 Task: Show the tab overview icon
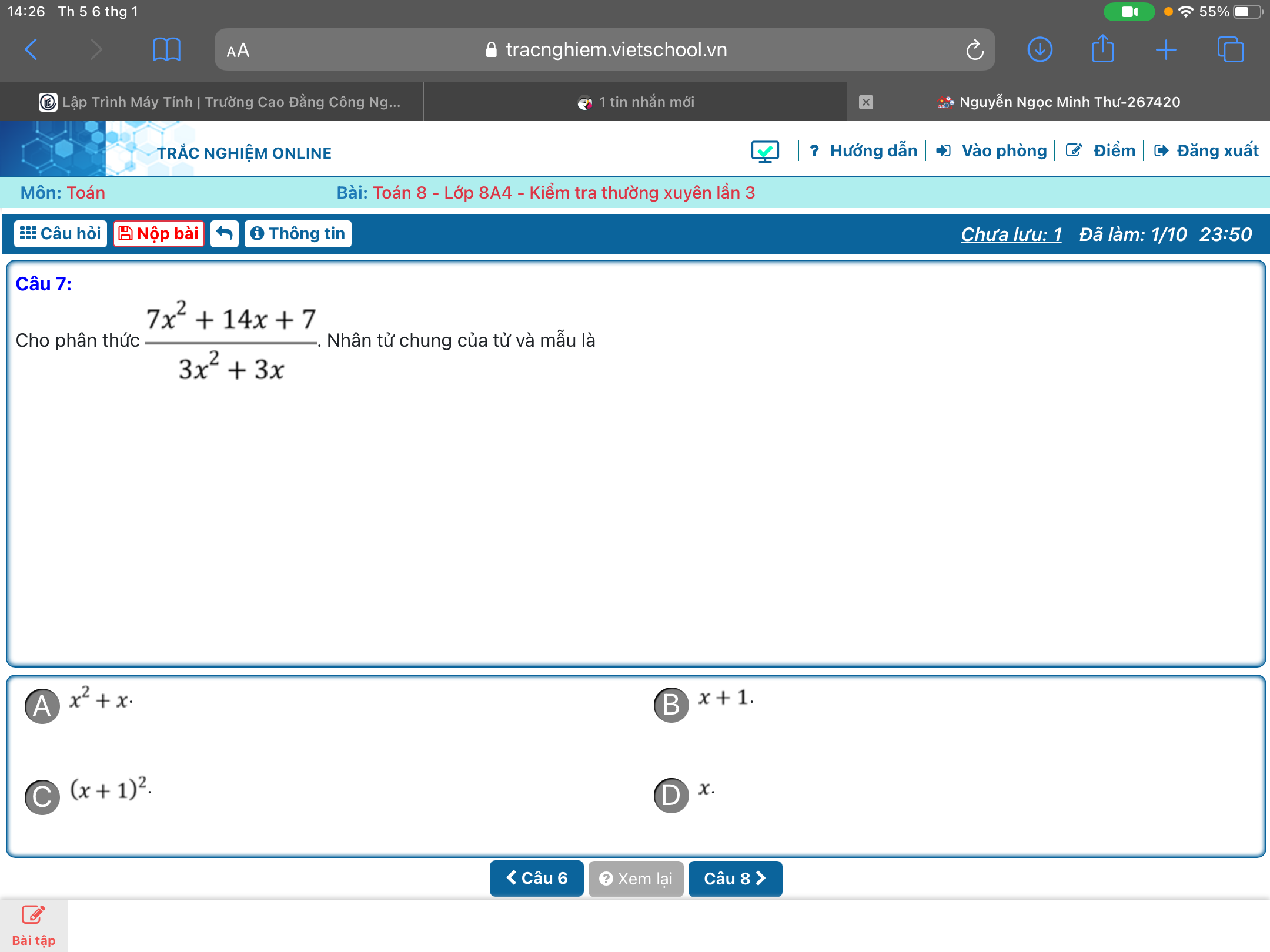point(1231,49)
